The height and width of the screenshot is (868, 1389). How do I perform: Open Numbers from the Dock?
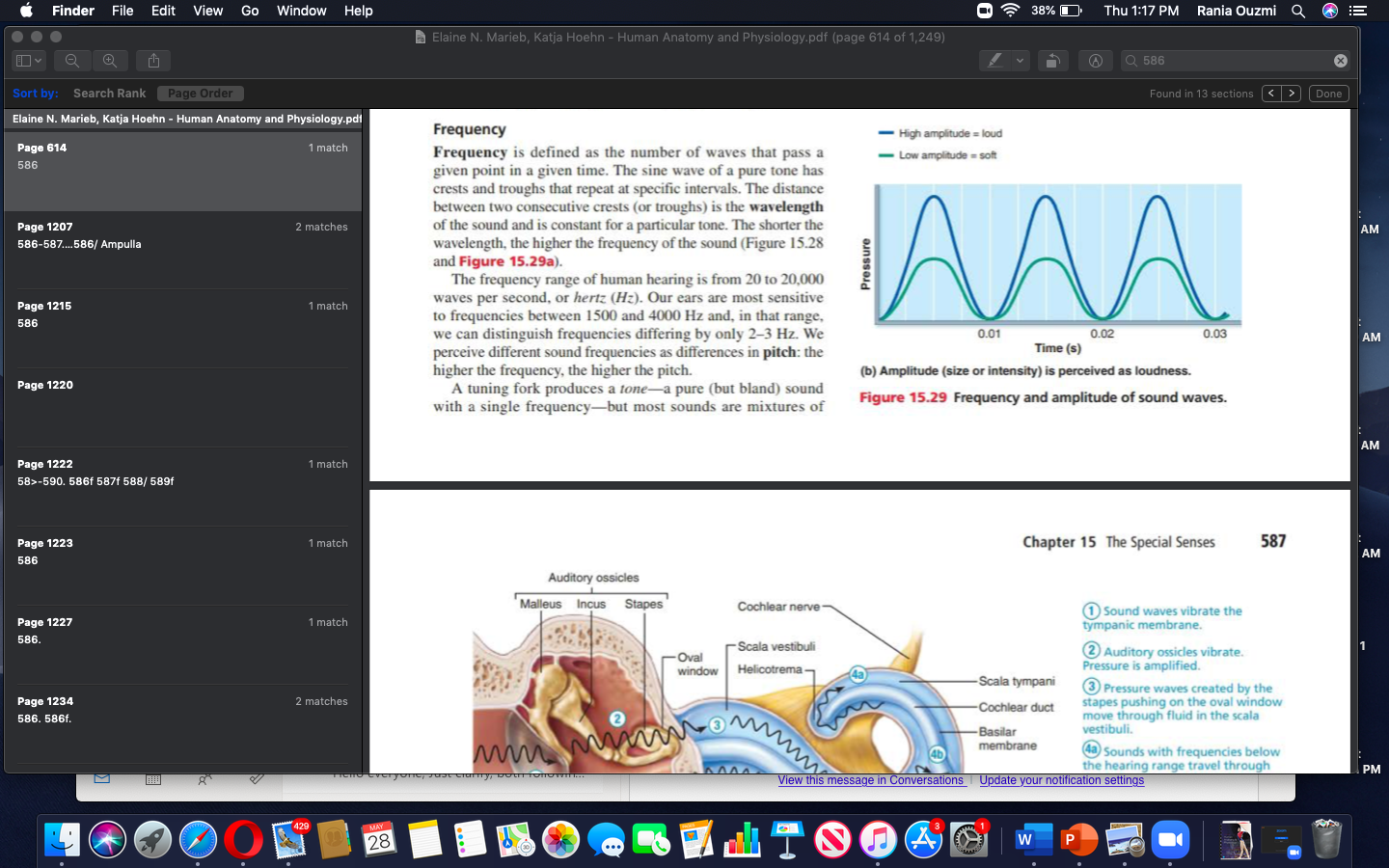pos(742,840)
